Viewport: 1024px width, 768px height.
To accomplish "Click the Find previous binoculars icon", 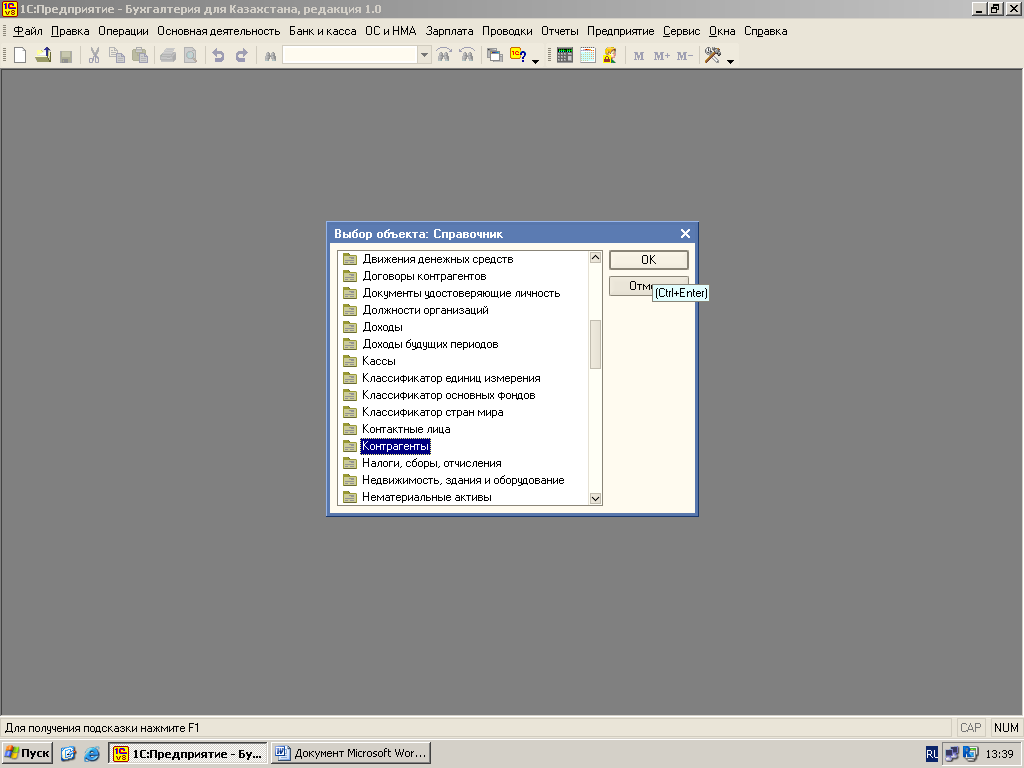I will point(467,56).
